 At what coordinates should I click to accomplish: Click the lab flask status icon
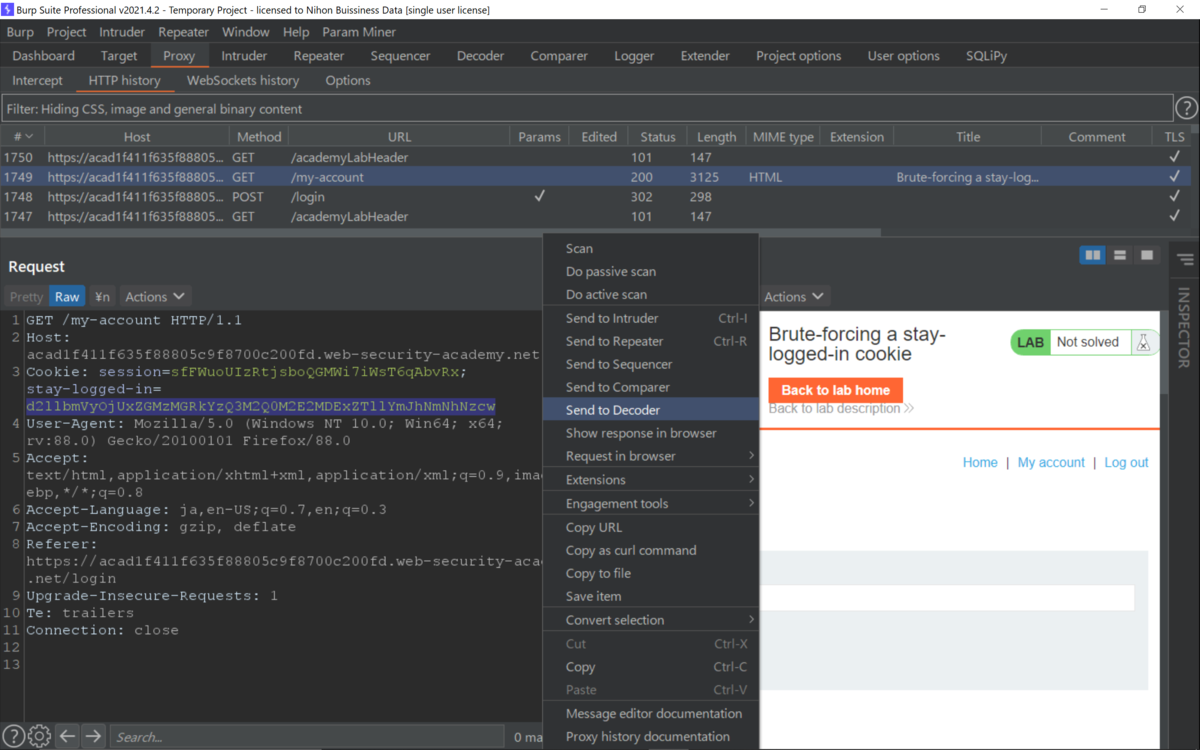[1143, 342]
